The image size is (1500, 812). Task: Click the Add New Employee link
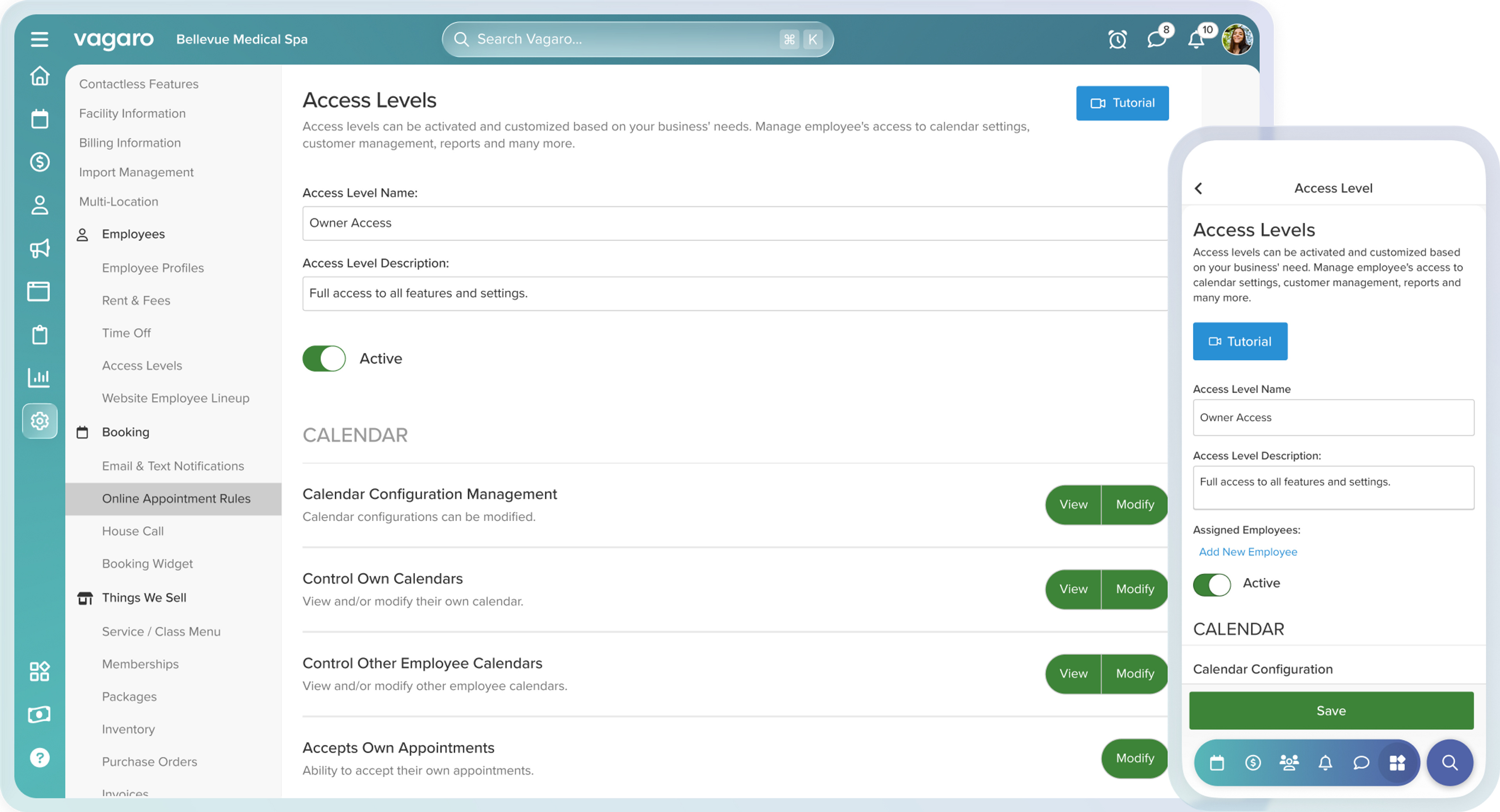[1248, 552]
